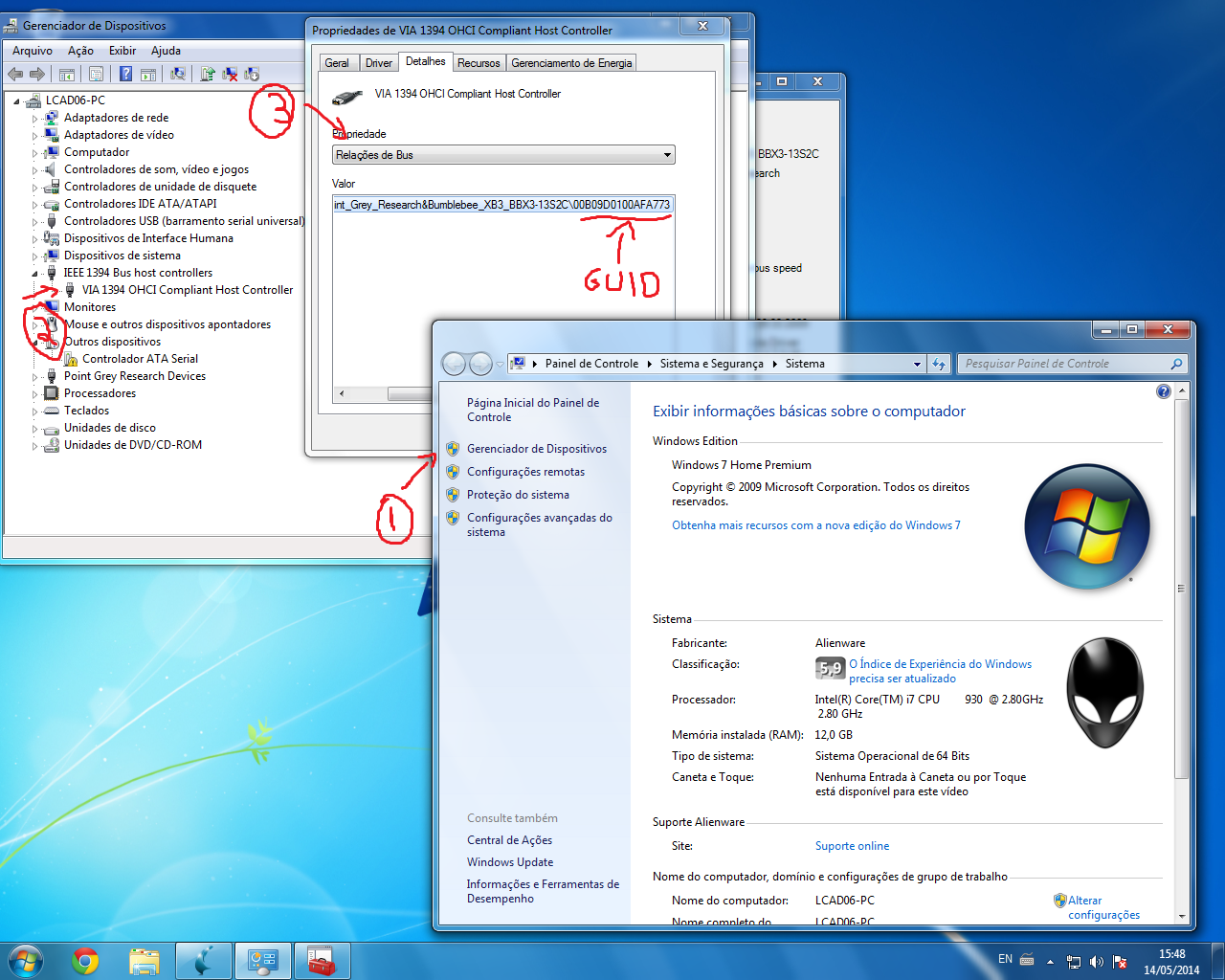The width and height of the screenshot is (1225, 980).
Task: Collapse the LCAD06-PC root node
Action: (x=17, y=100)
